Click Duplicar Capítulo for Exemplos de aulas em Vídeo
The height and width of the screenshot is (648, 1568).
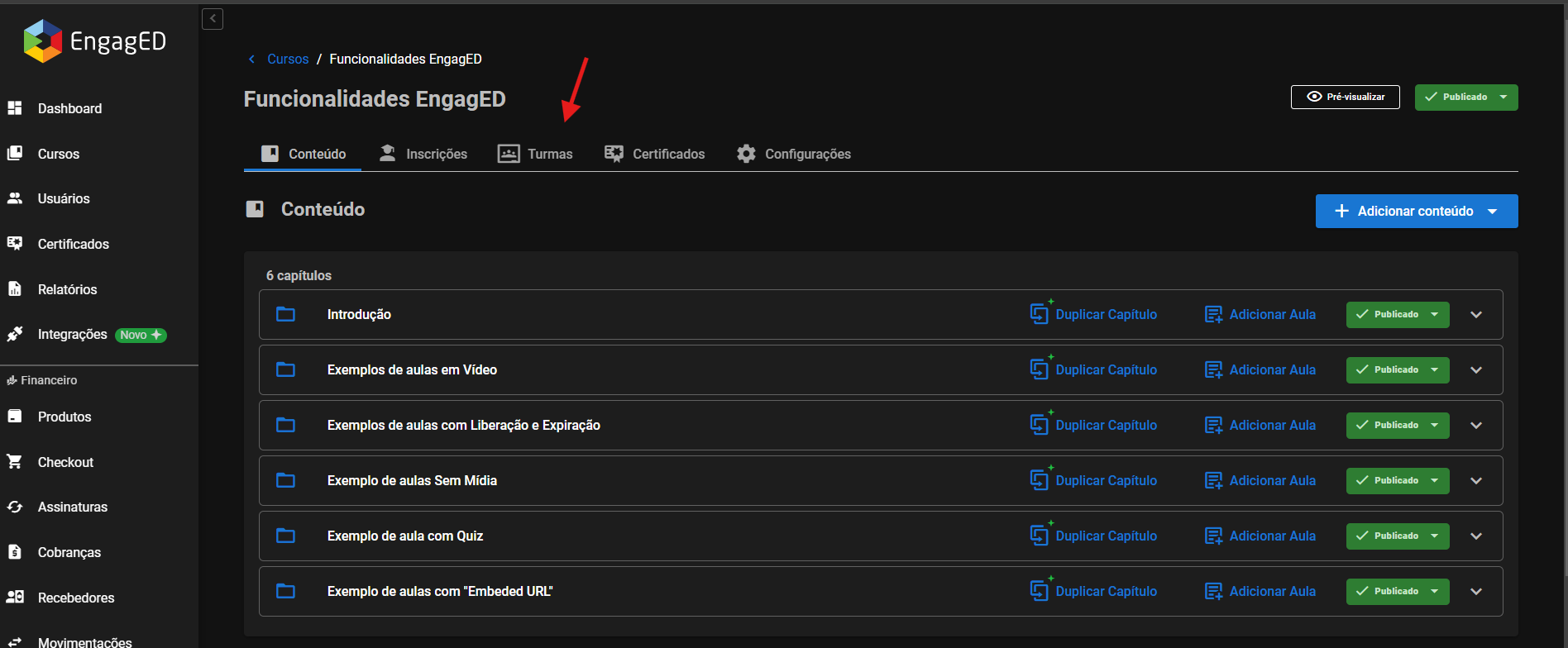point(1093,369)
